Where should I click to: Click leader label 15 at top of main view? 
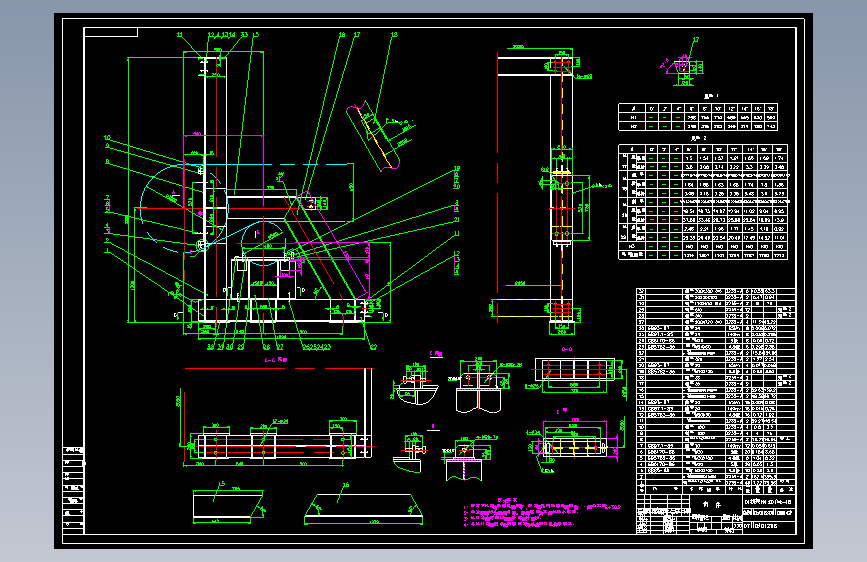(255, 35)
